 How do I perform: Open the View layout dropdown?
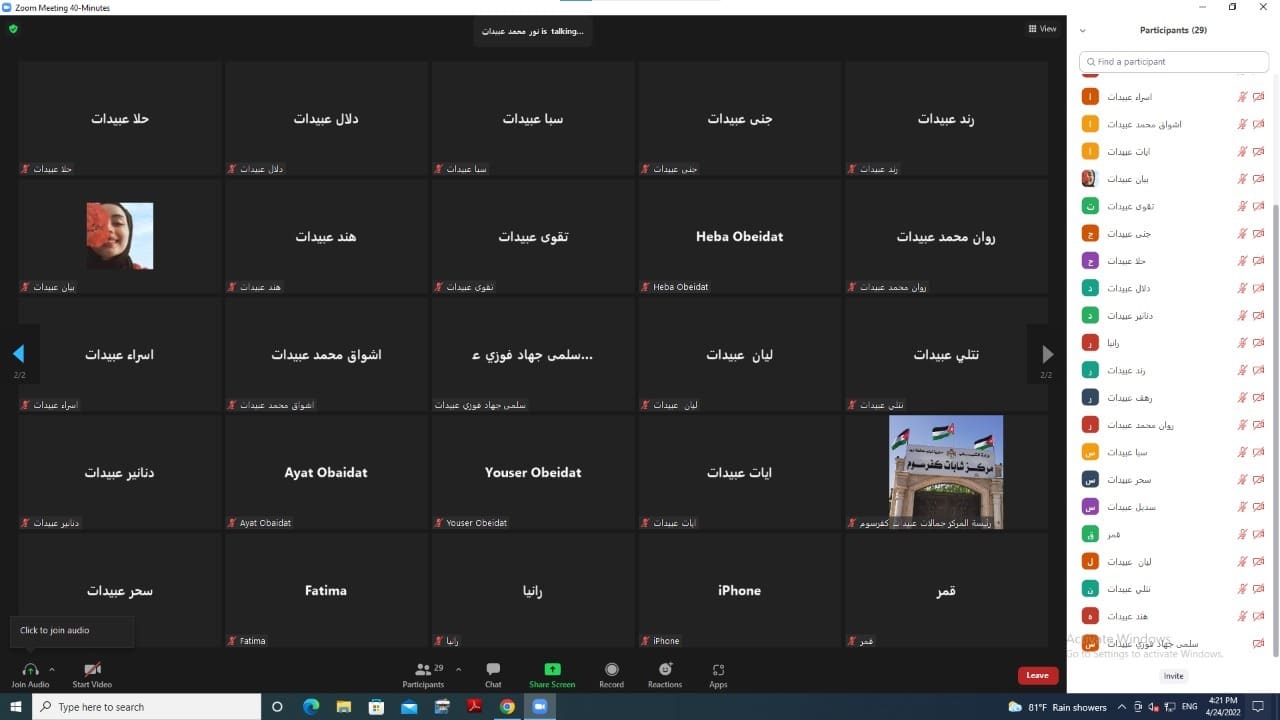tap(1042, 29)
